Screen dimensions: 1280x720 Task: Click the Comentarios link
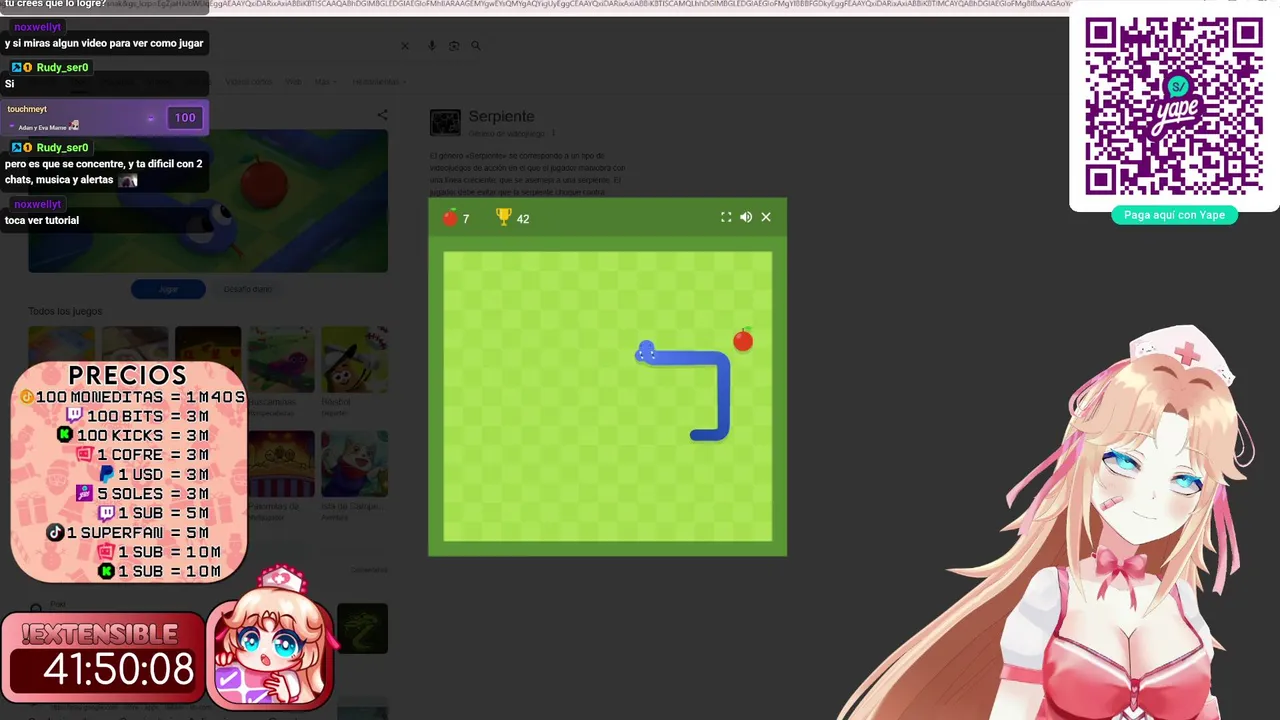pyautogui.click(x=369, y=570)
